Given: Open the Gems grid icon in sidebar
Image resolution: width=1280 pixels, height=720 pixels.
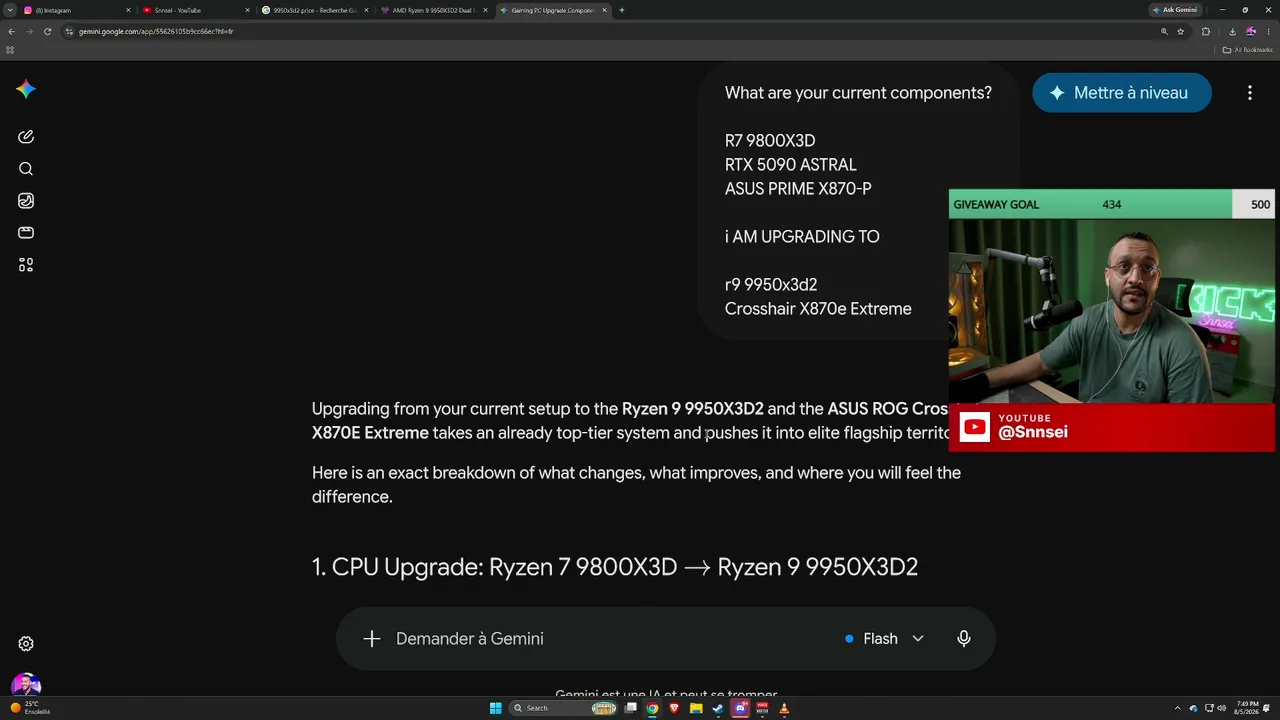Looking at the screenshot, I should [x=26, y=265].
